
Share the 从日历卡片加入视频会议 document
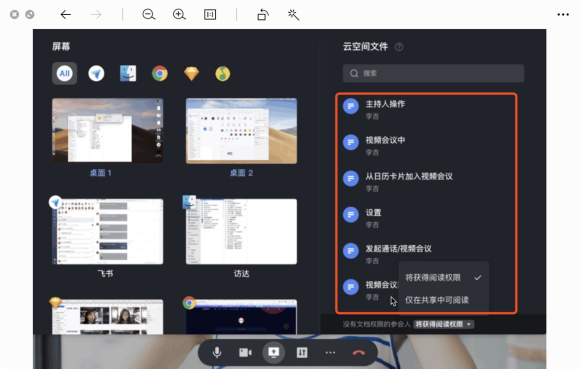tap(426, 182)
